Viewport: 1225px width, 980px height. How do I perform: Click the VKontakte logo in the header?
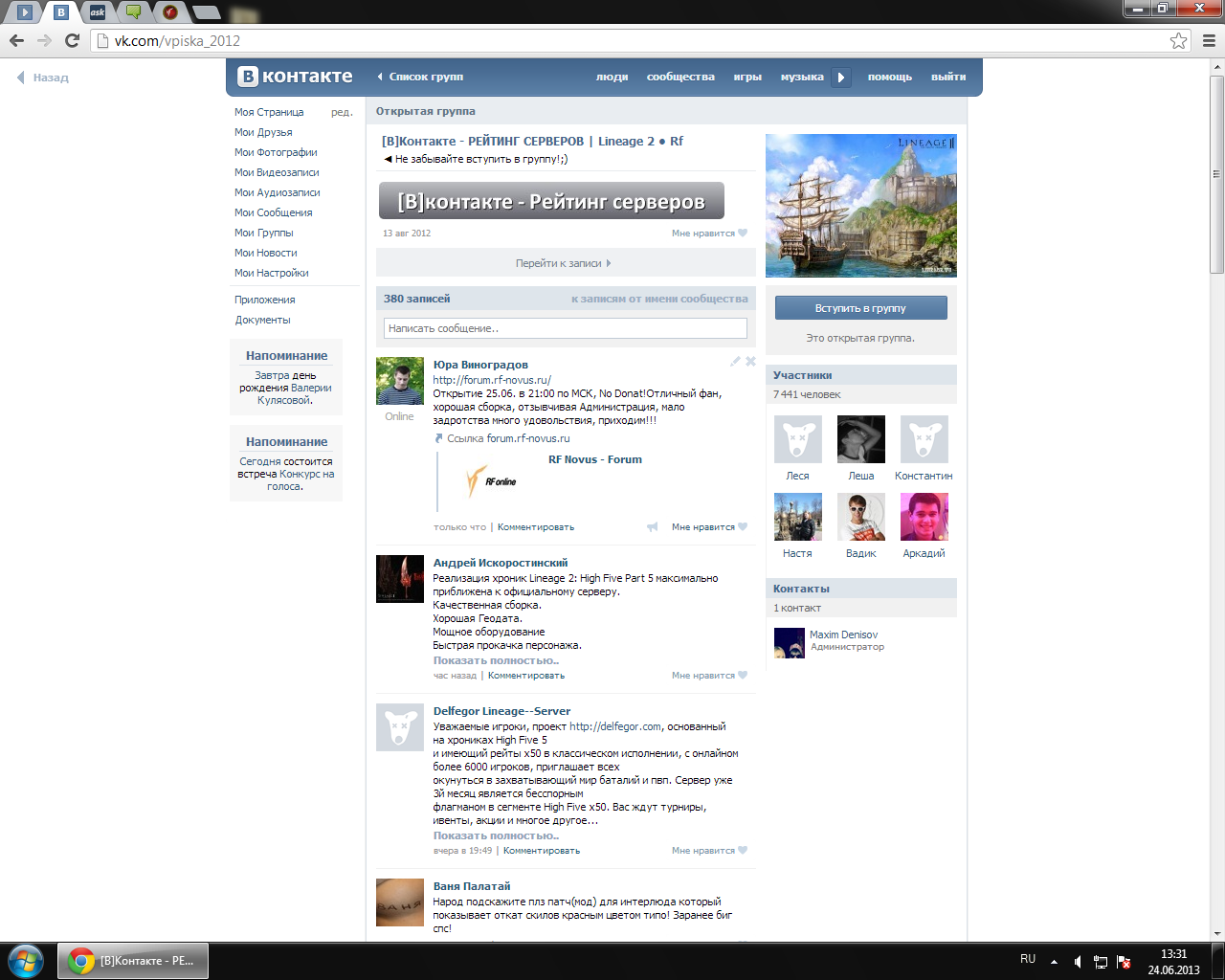point(295,77)
